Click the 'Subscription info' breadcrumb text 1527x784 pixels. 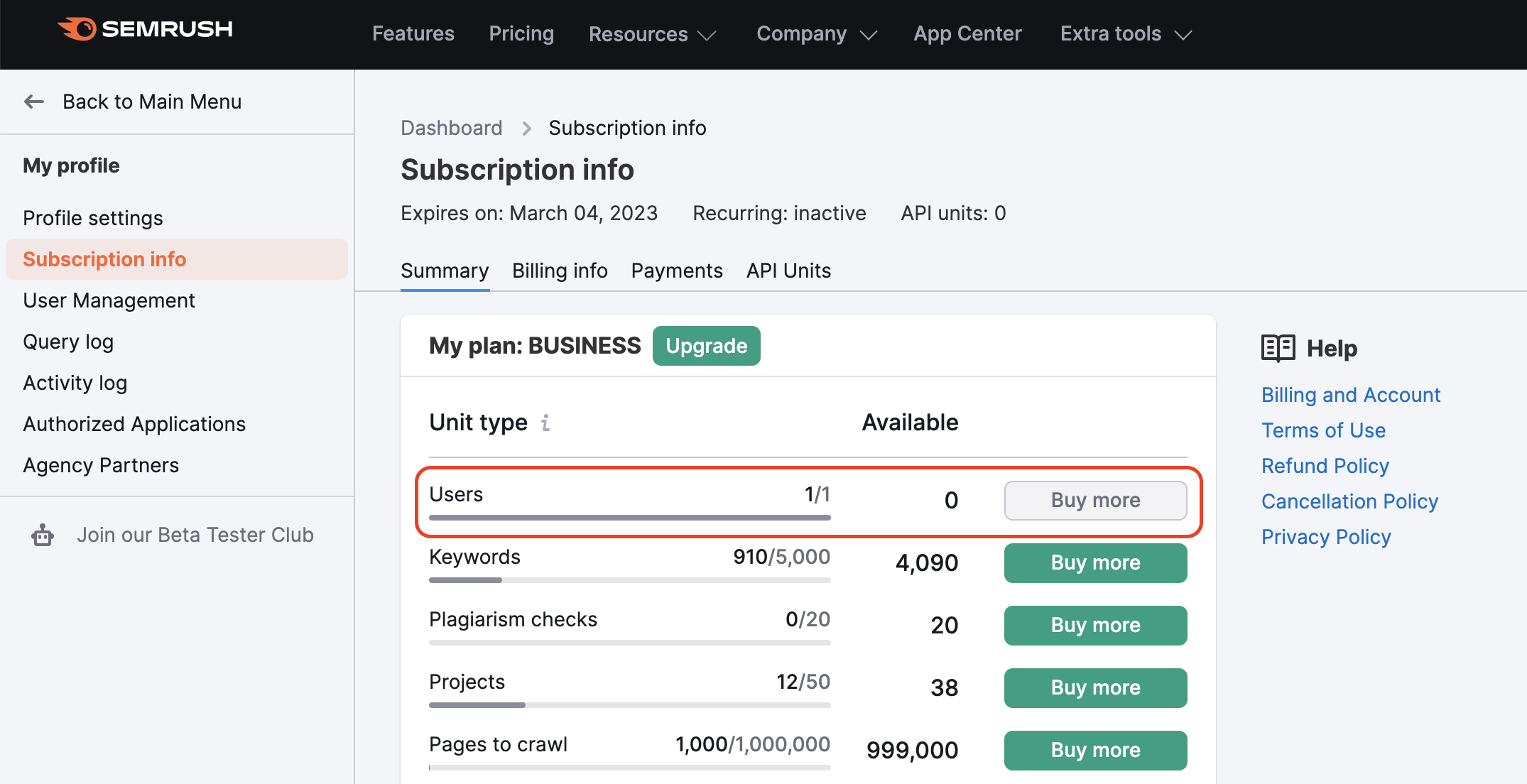coord(627,128)
